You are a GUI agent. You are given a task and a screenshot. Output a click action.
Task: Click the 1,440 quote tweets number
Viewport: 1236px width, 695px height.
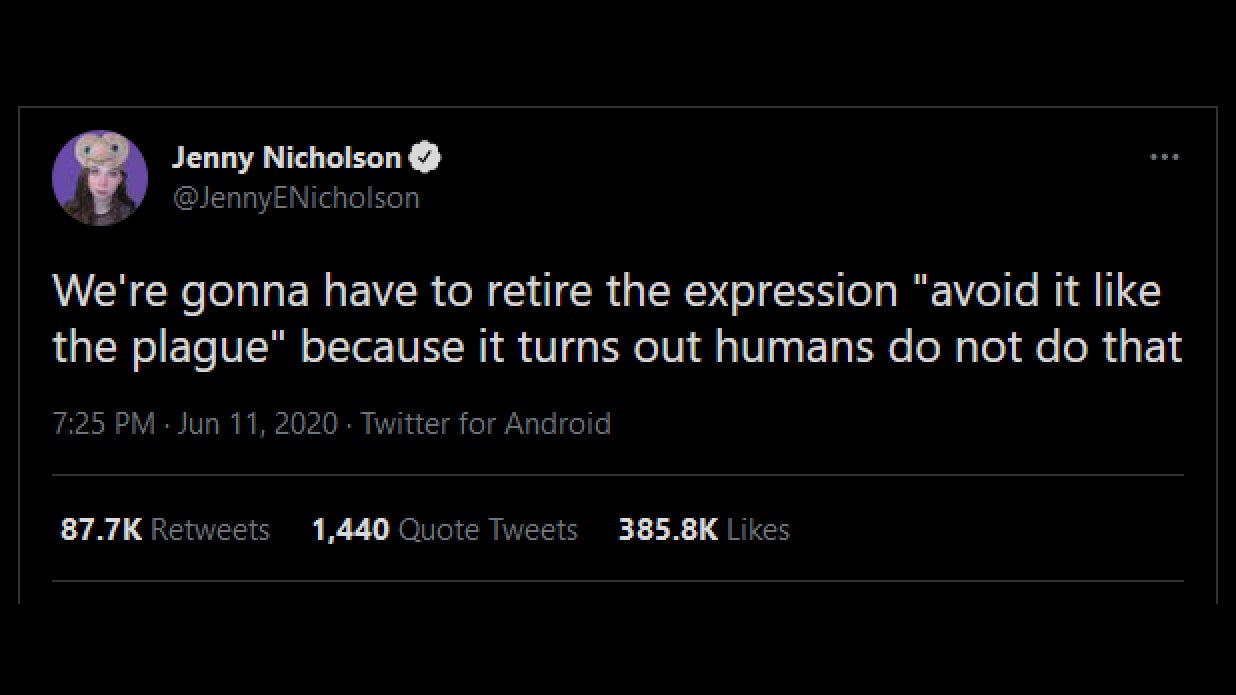point(350,529)
